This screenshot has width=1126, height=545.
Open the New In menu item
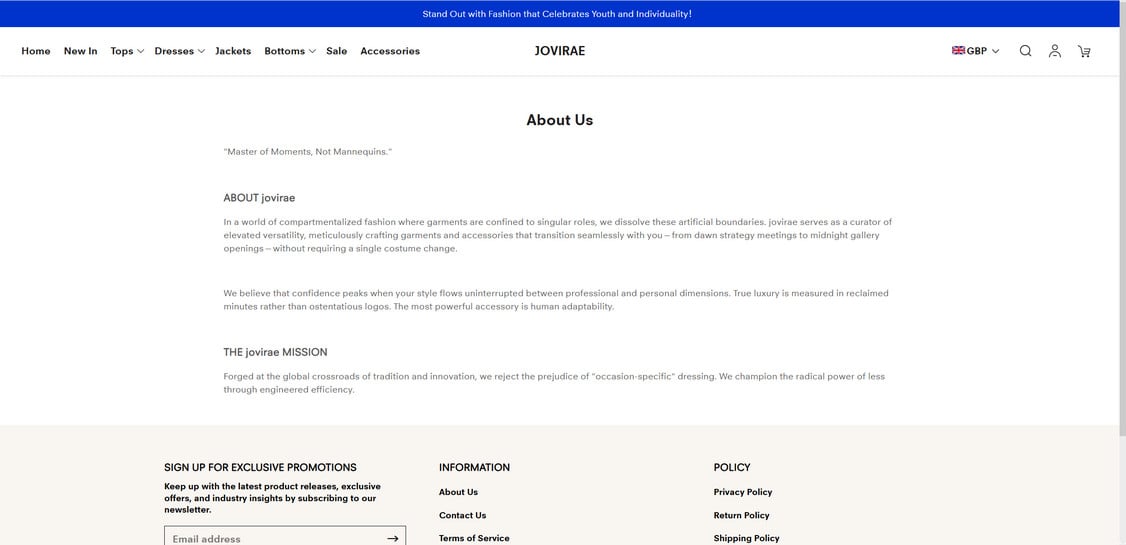coord(80,51)
